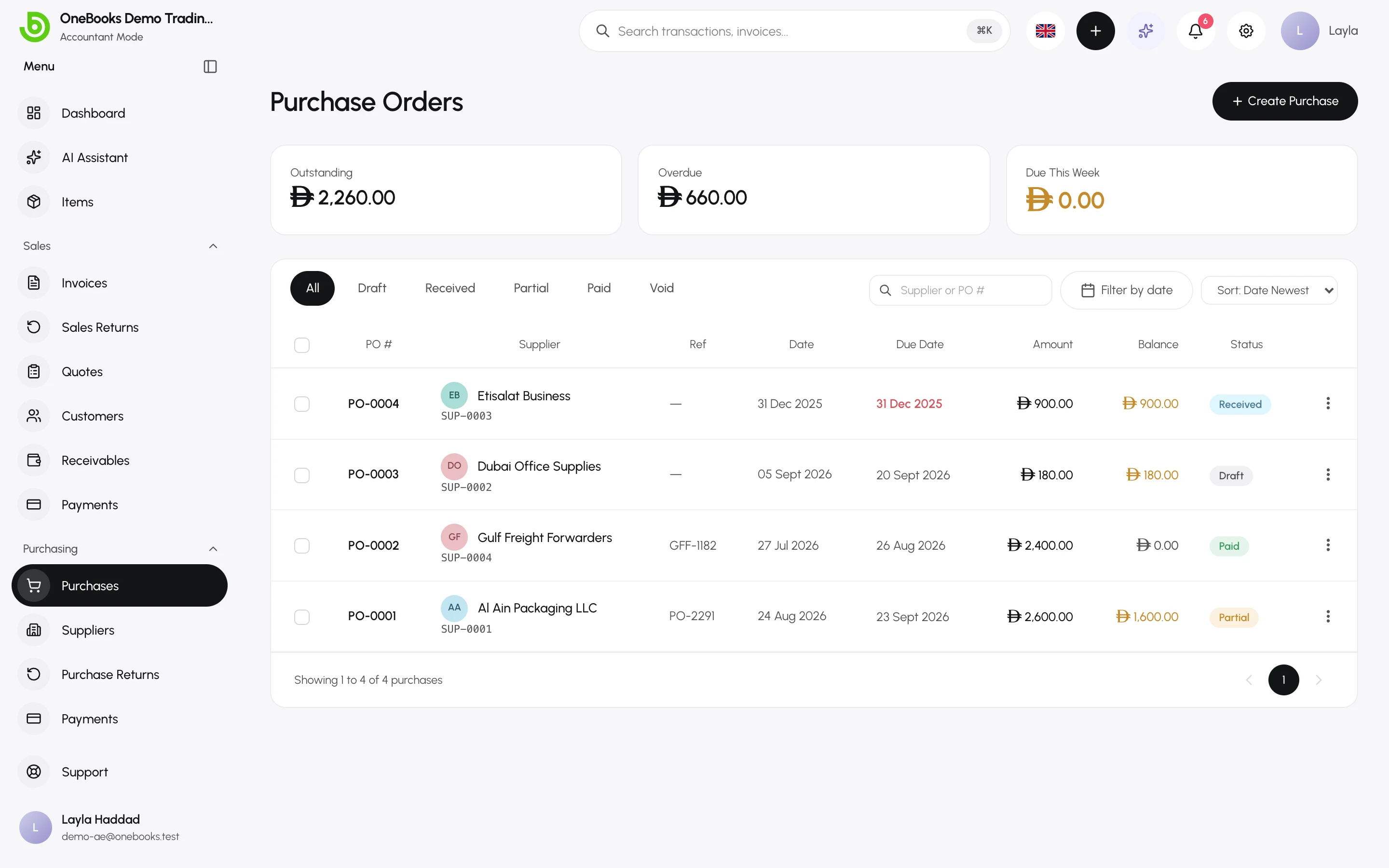The image size is (1389, 868).
Task: Tick the checkbox for PO-0002
Action: 302,546
